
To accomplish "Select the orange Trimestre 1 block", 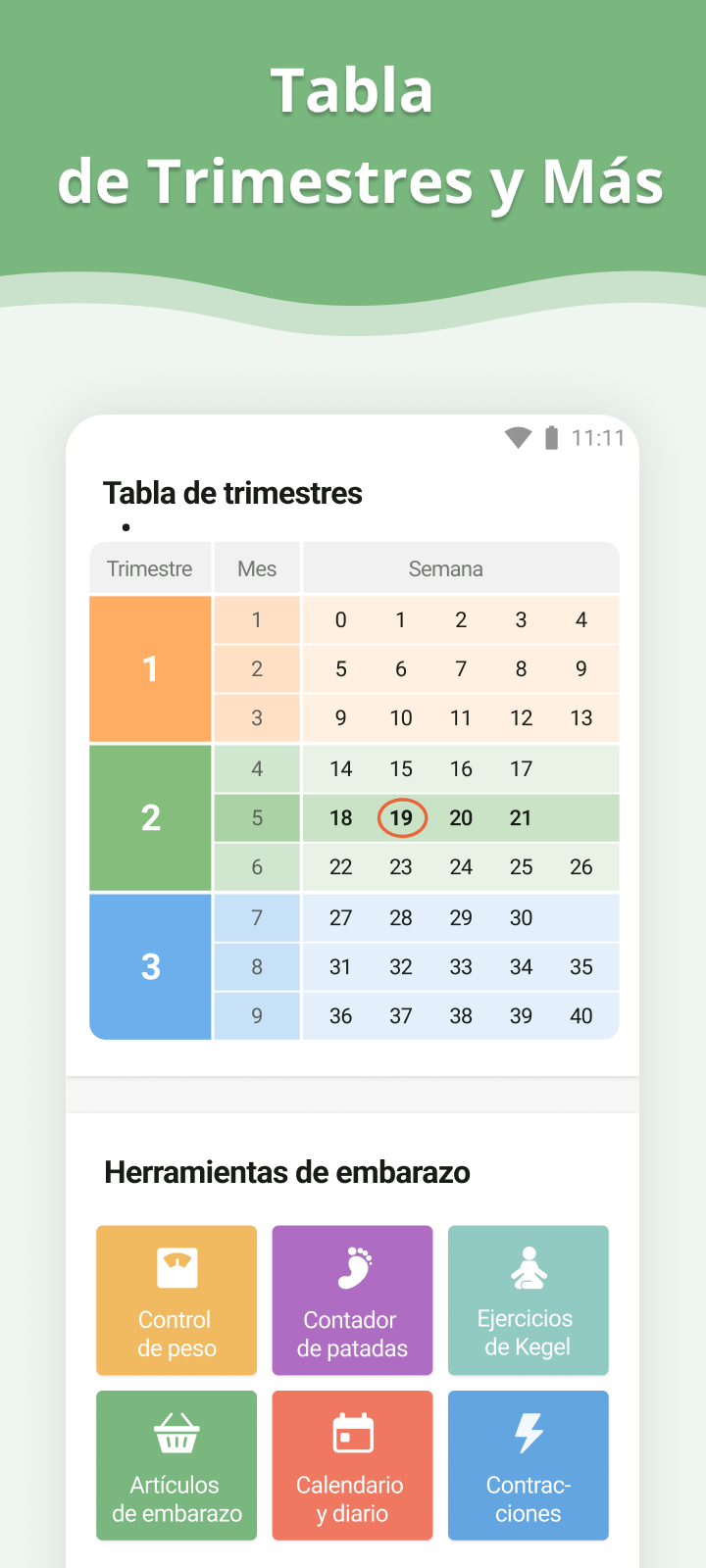I will [x=150, y=668].
